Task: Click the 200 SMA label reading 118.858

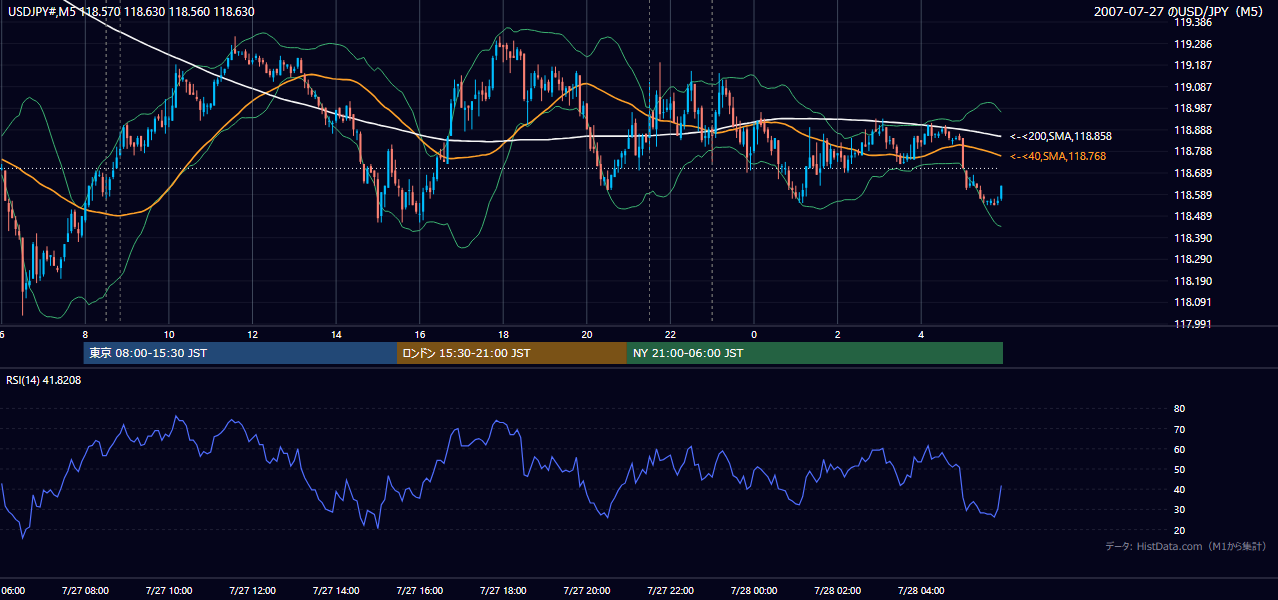Action: point(1060,136)
